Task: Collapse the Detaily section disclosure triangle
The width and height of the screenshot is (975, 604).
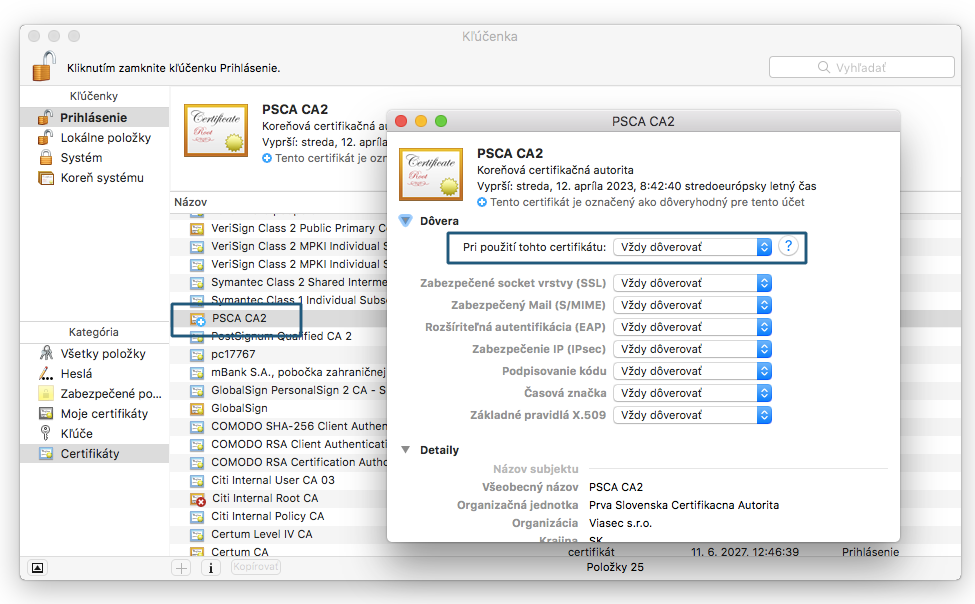Action: pos(405,450)
